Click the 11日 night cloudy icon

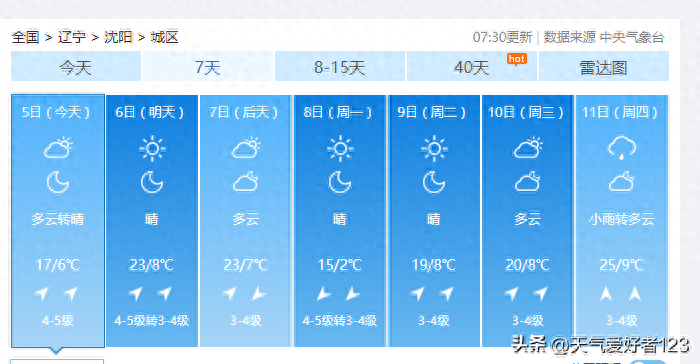621,182
